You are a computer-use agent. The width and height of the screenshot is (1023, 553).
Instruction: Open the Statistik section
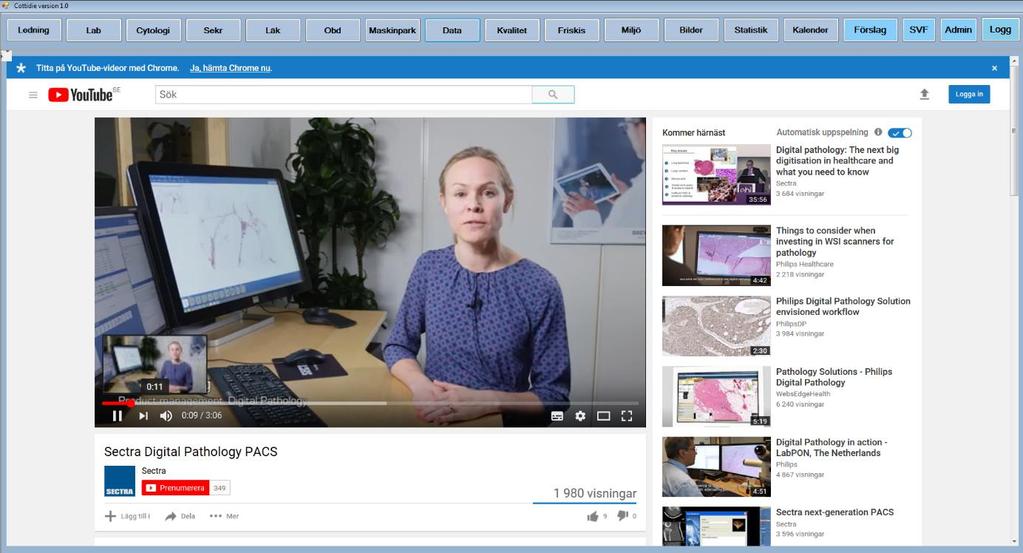click(x=751, y=30)
